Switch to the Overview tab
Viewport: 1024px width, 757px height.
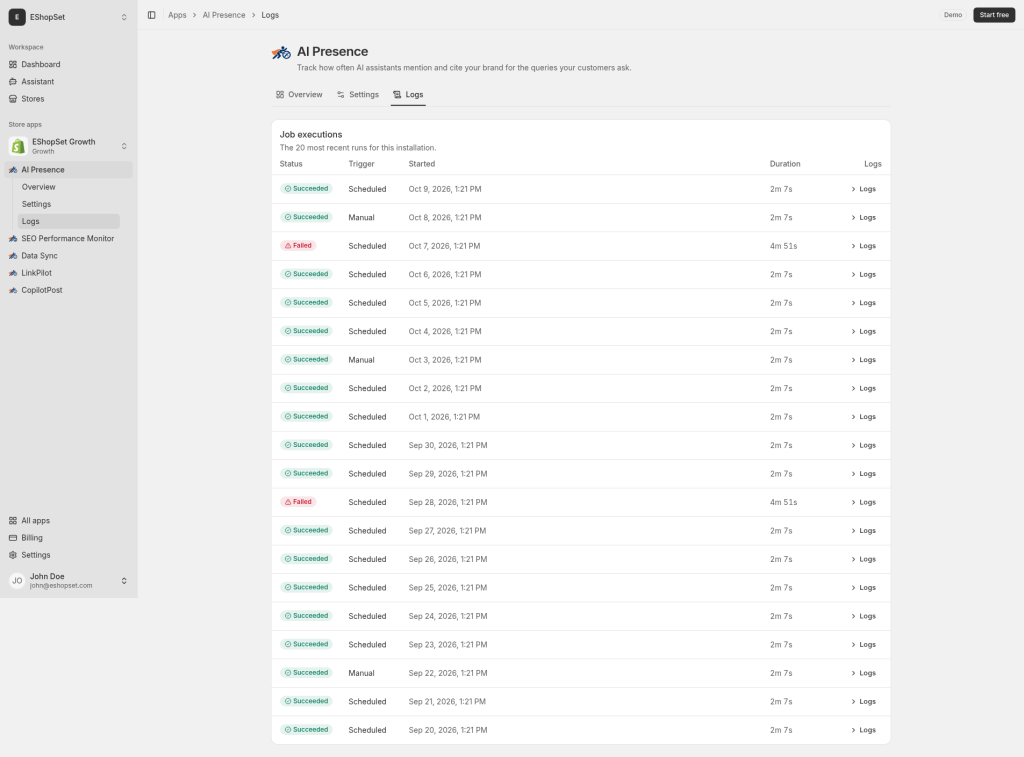point(299,95)
